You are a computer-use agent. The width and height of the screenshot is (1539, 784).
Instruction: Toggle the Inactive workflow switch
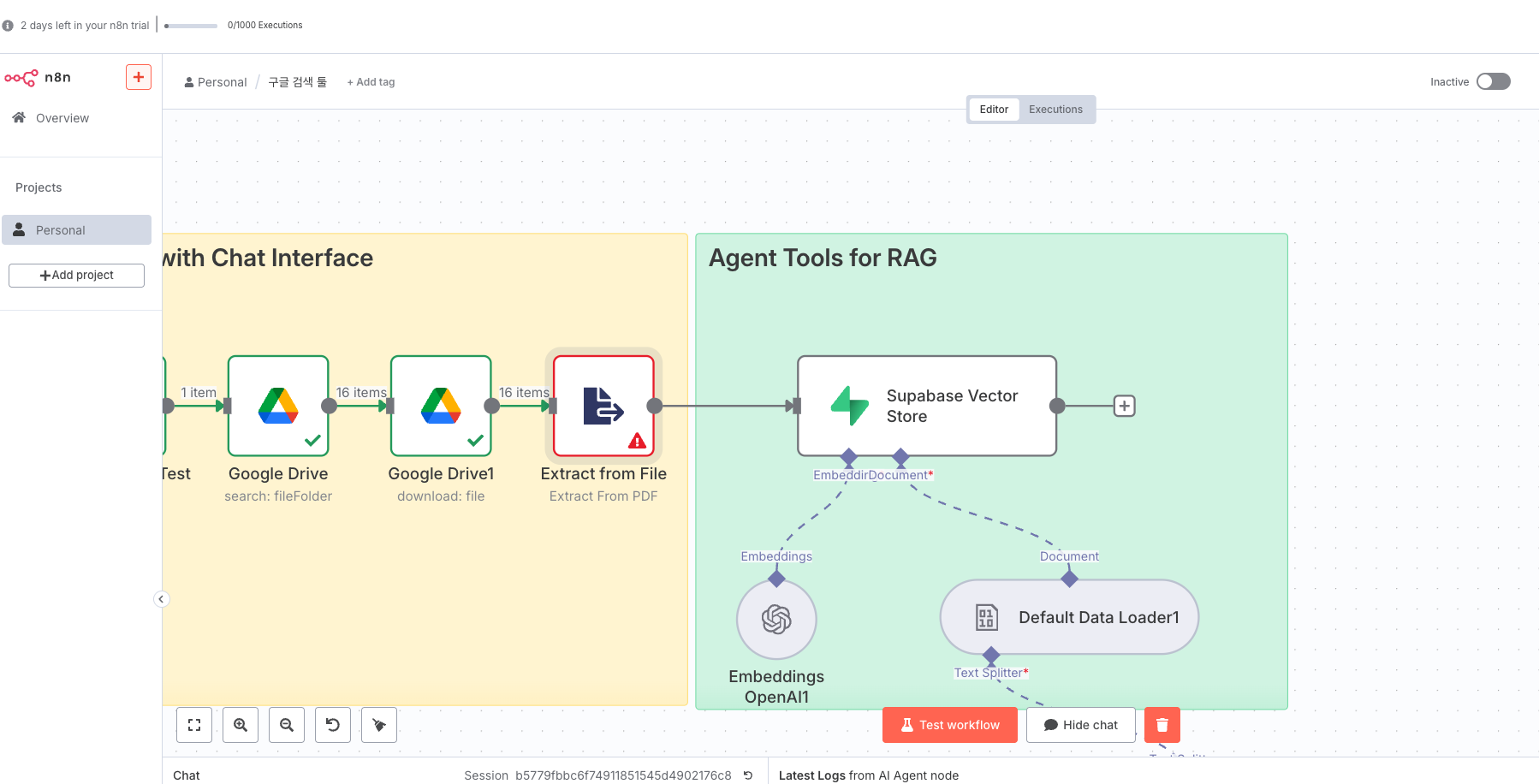tap(1494, 81)
